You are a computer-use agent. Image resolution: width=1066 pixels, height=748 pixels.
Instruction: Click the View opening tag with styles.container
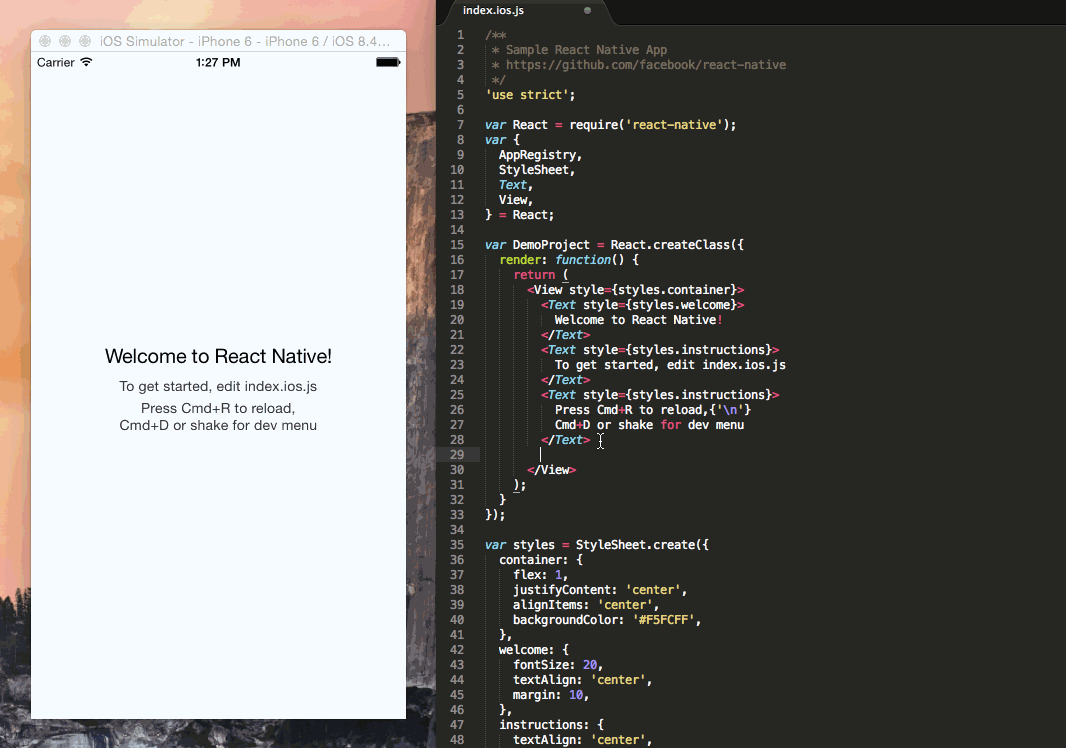pos(636,290)
